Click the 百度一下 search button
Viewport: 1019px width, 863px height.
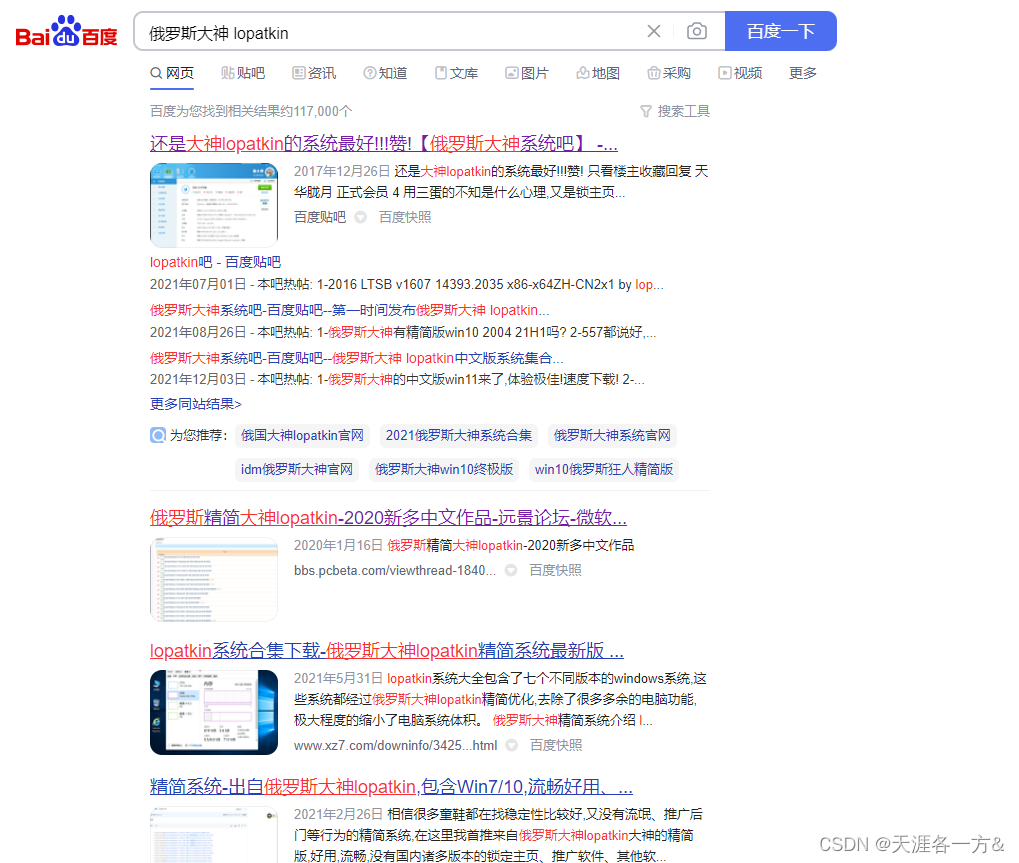[780, 31]
